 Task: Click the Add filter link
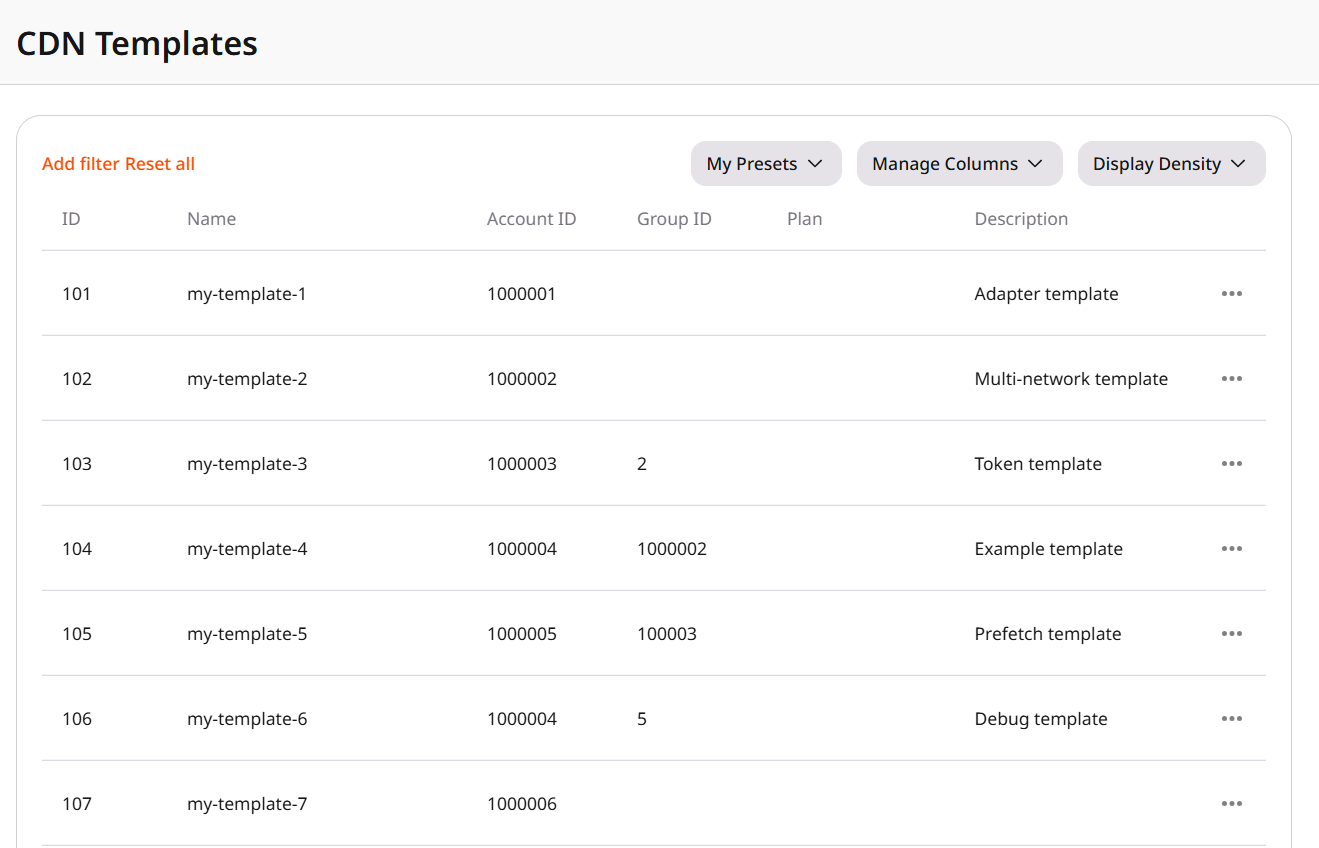click(x=81, y=164)
